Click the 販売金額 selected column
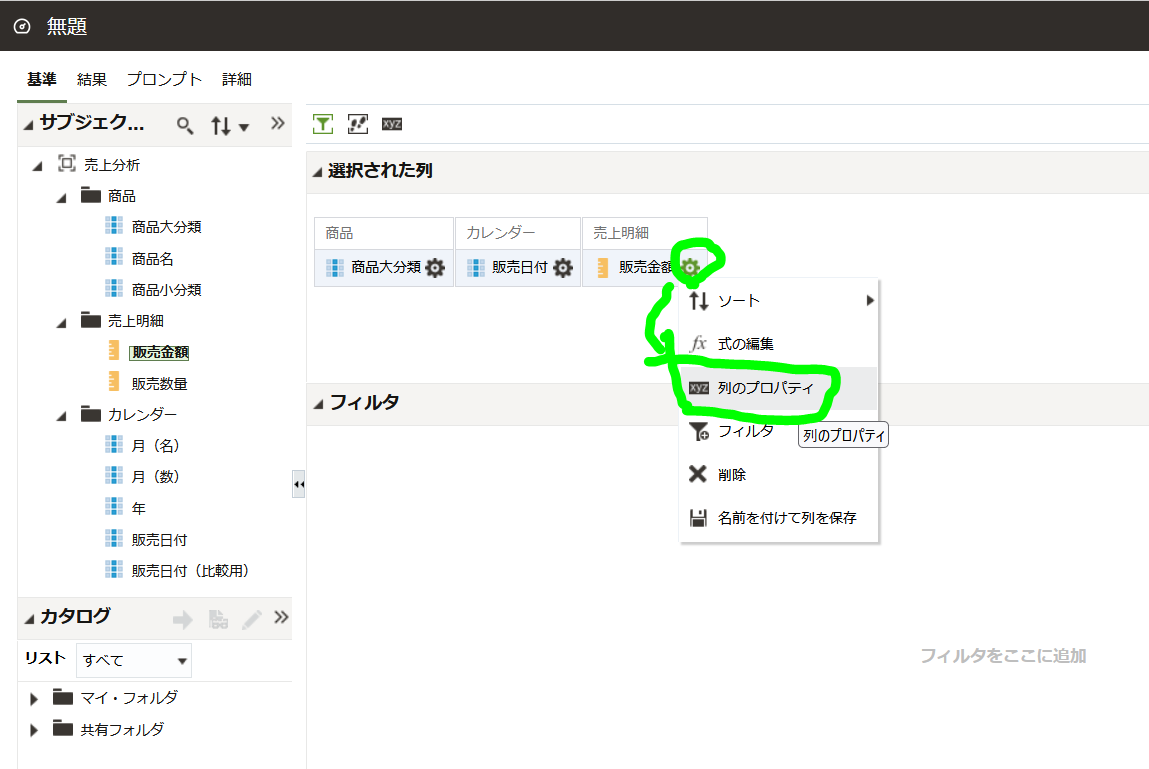The image size is (1149, 769). pos(646,268)
